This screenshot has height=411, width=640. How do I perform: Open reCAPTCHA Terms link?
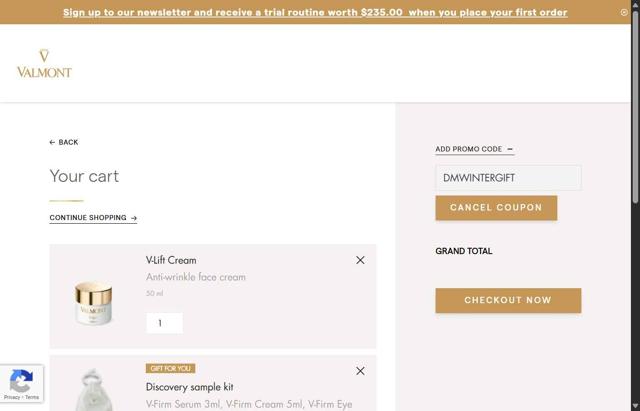32,397
